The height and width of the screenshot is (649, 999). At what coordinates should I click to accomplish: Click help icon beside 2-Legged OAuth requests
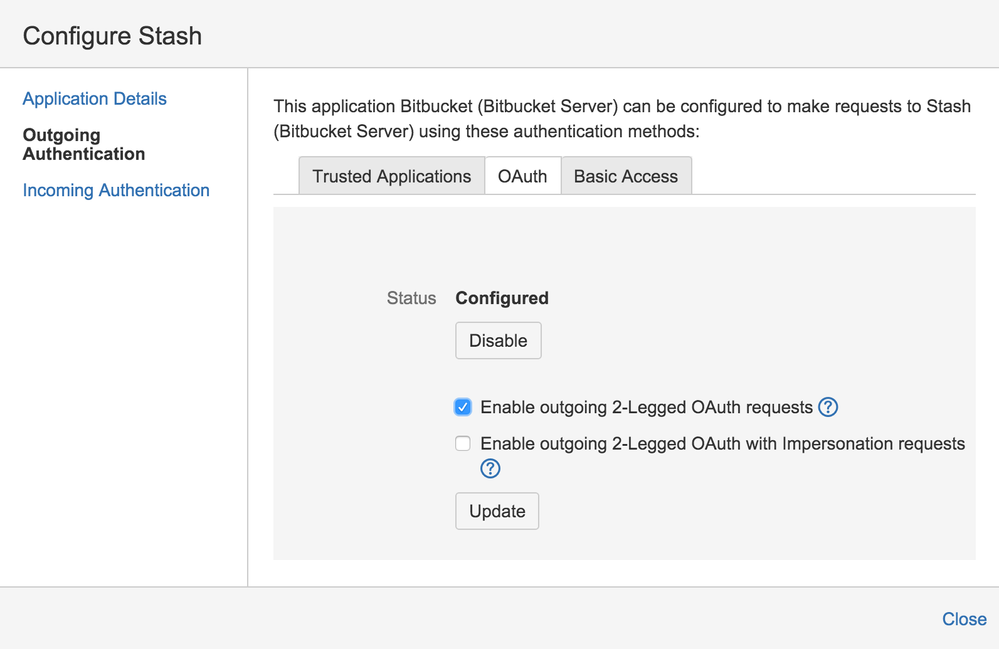[x=828, y=407]
